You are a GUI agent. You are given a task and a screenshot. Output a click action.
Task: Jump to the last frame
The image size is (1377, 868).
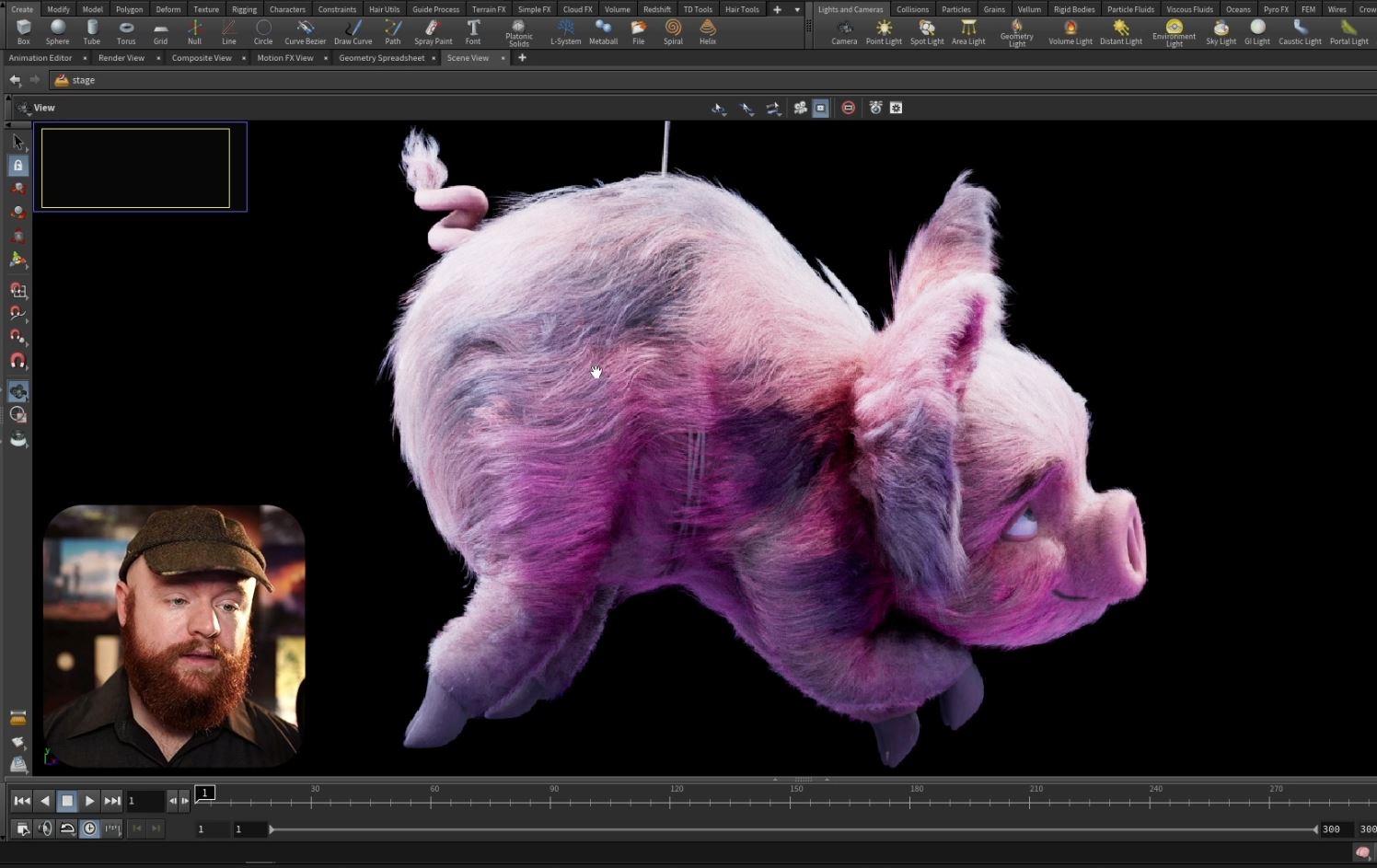click(111, 801)
